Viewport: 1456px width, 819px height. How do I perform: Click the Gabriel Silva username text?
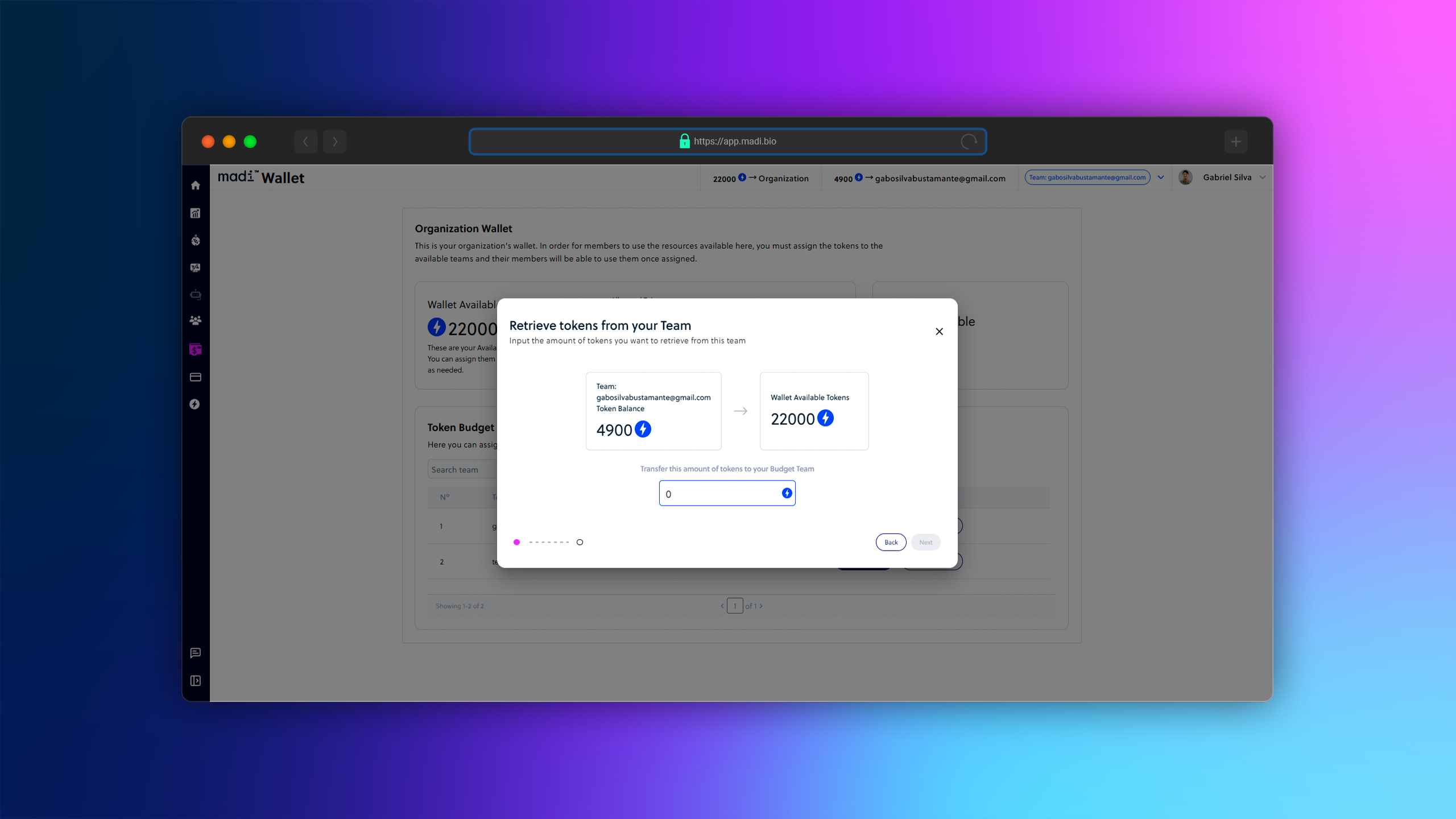pos(1227,177)
